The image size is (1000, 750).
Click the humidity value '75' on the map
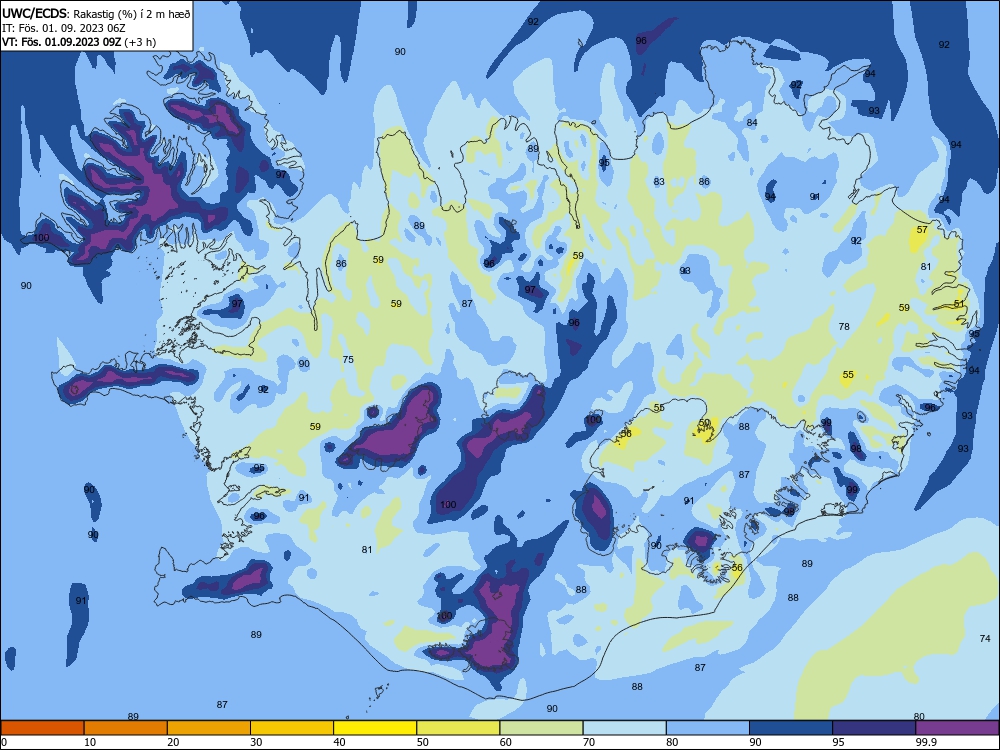[348, 360]
